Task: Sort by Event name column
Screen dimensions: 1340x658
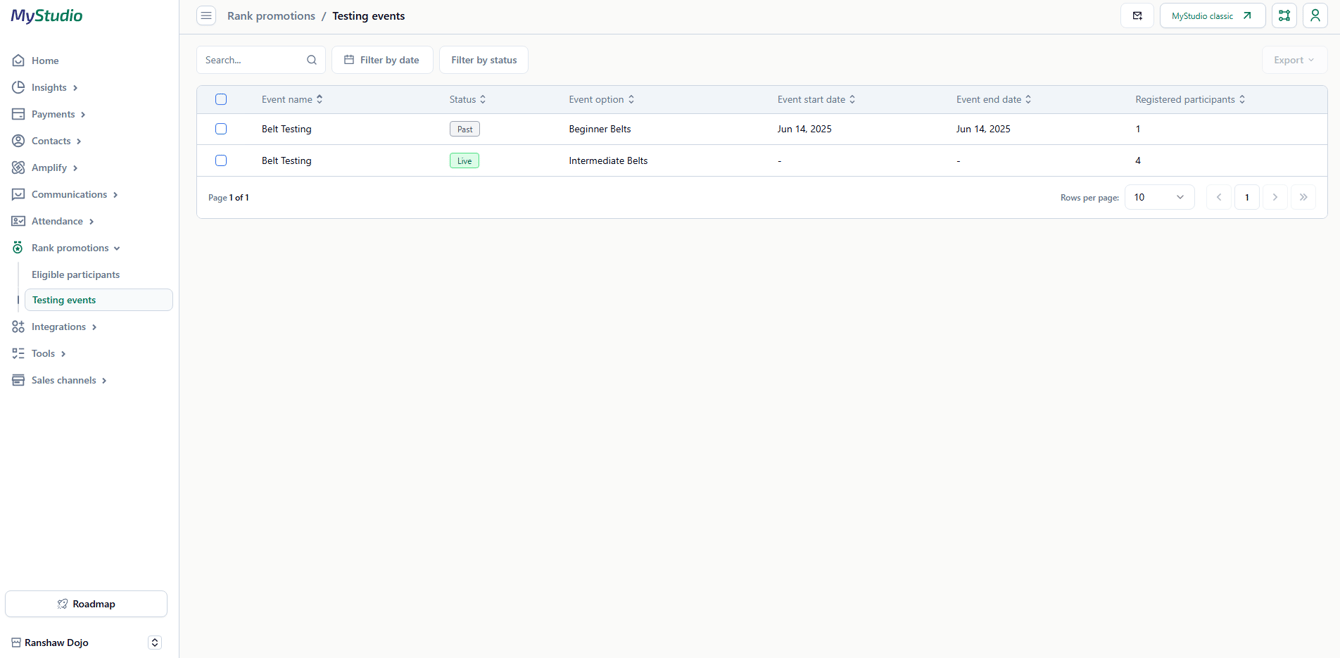Action: [292, 100]
